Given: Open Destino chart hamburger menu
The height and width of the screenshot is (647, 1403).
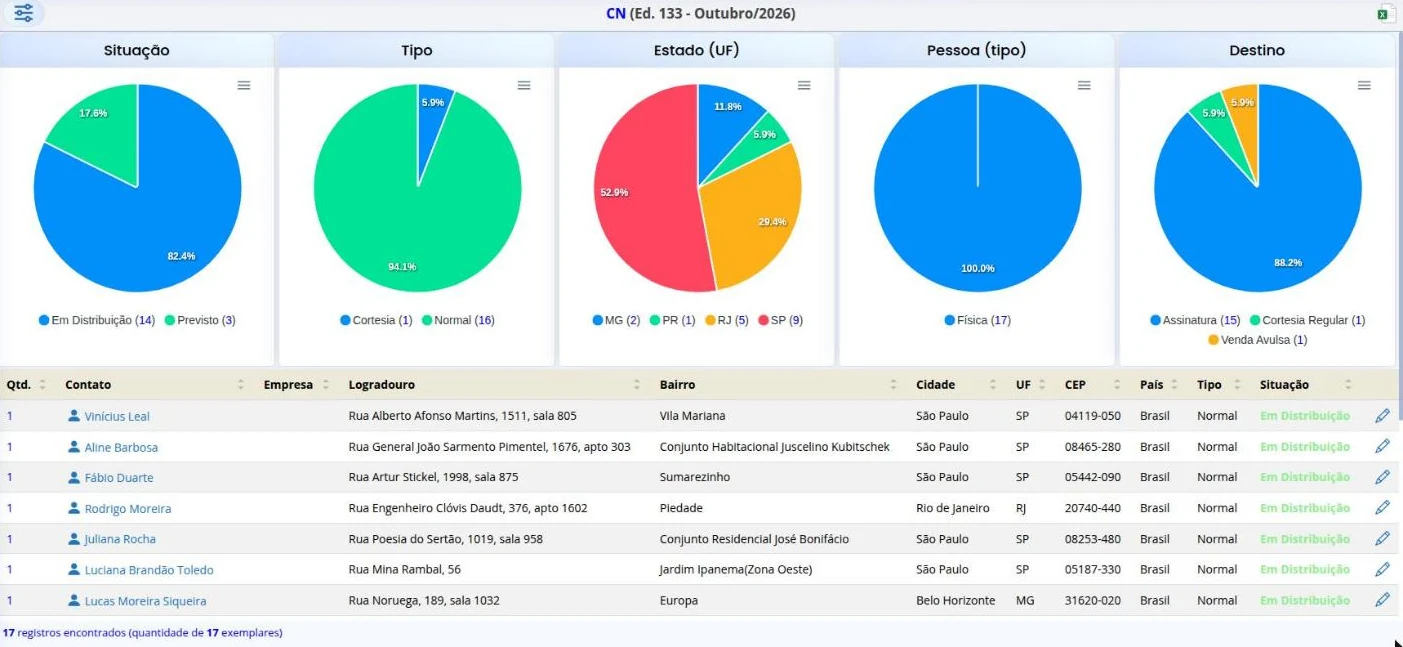Looking at the screenshot, I should coord(1364,86).
